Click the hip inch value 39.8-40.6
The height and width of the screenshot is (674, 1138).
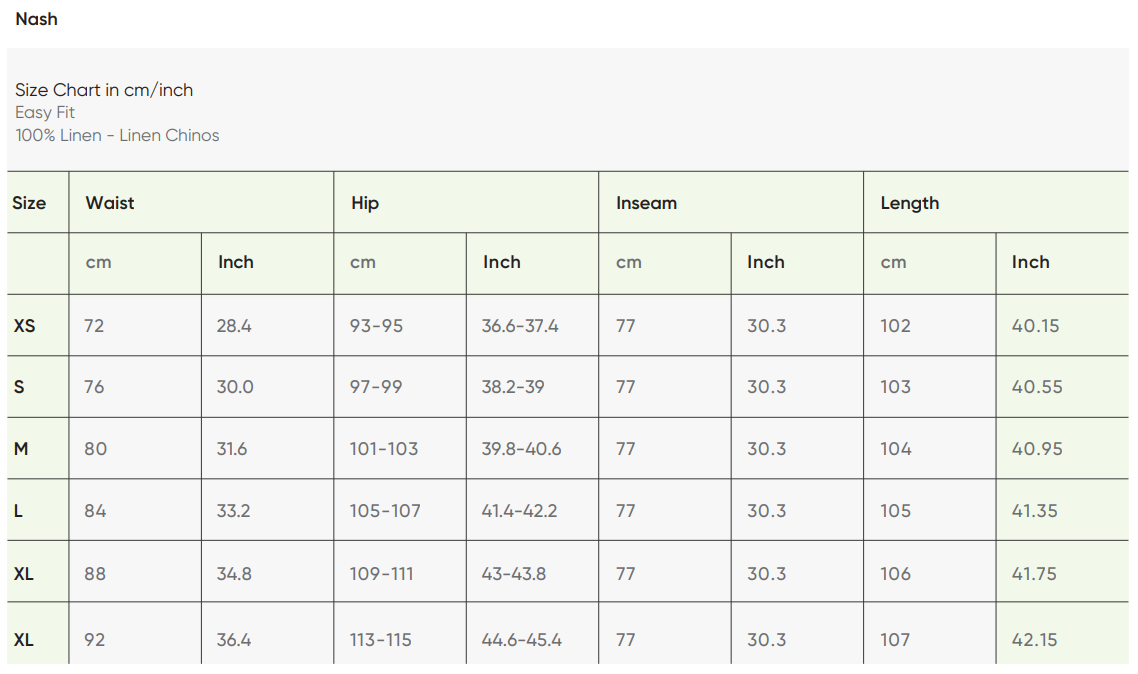click(521, 449)
